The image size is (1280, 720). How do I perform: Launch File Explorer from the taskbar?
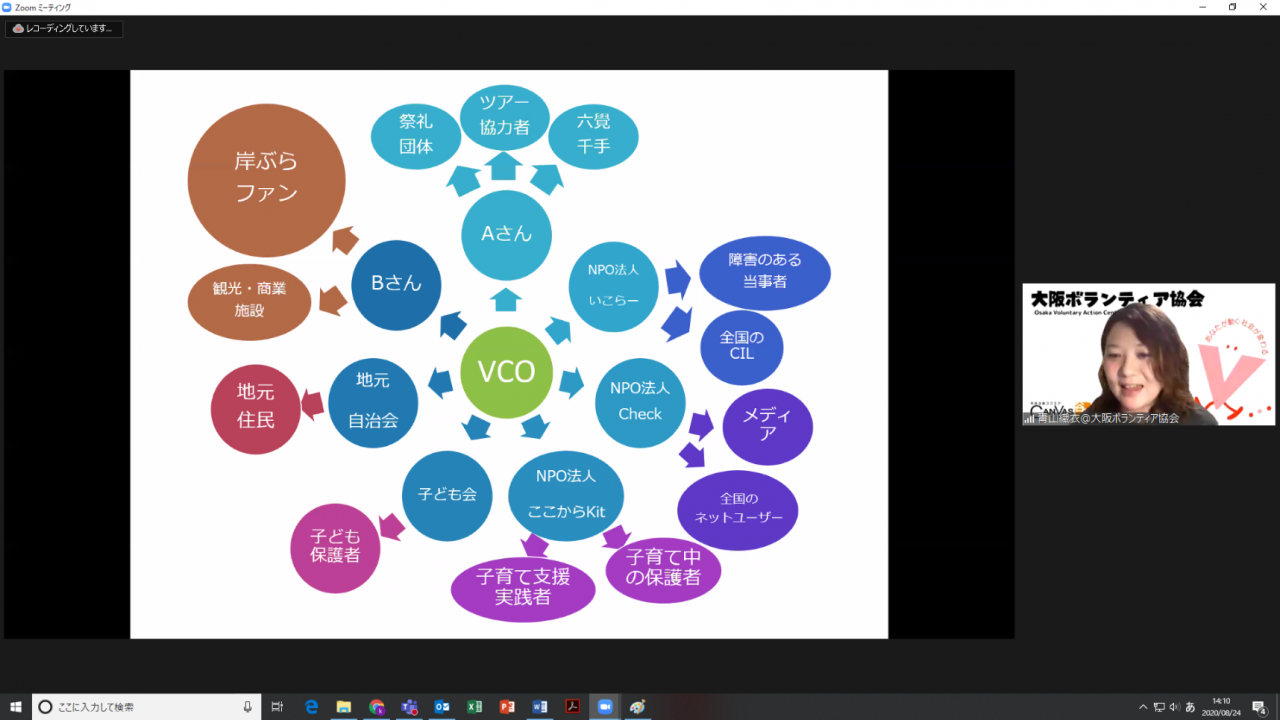(x=344, y=707)
